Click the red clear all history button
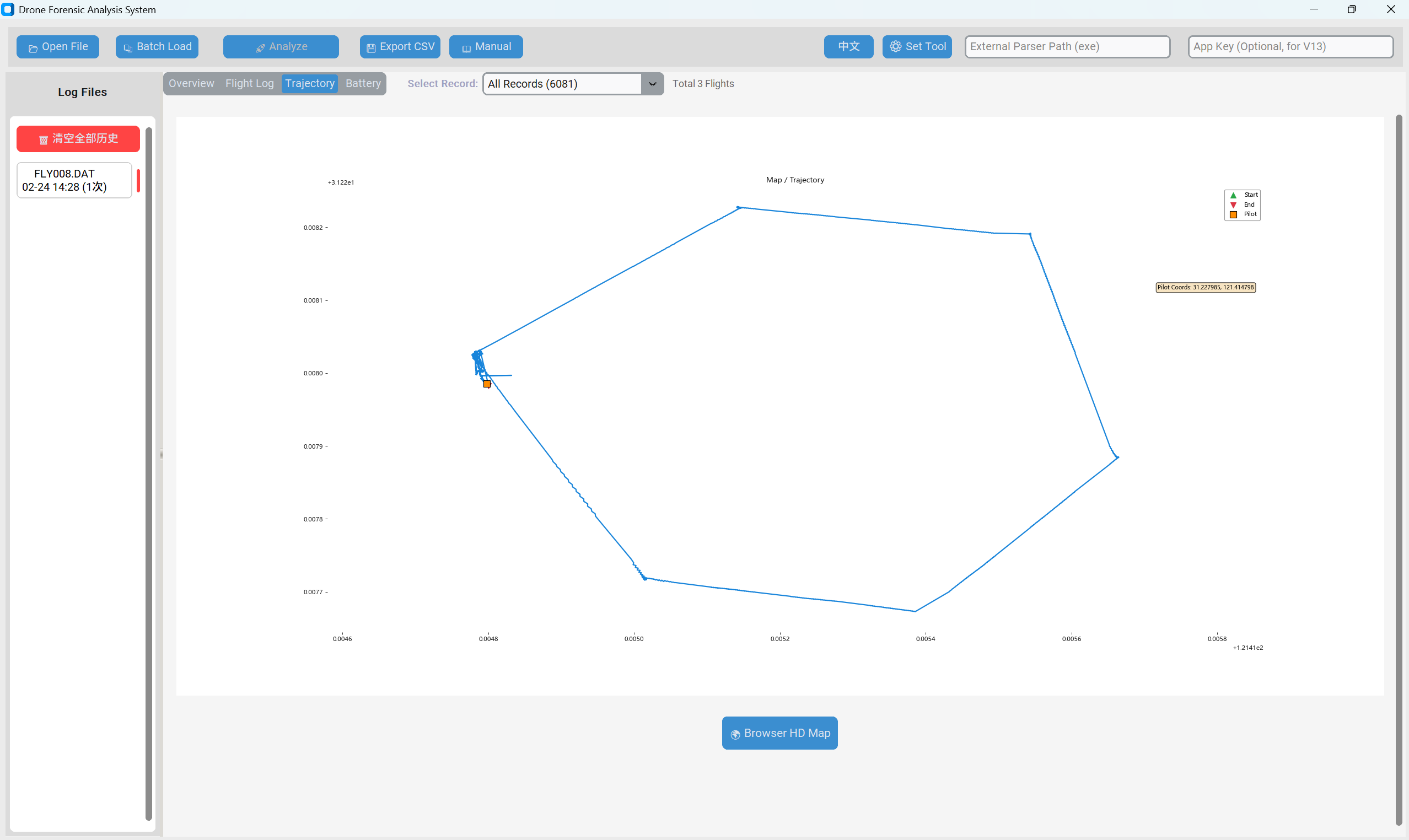Viewport: 1409px width, 840px height. (x=78, y=139)
